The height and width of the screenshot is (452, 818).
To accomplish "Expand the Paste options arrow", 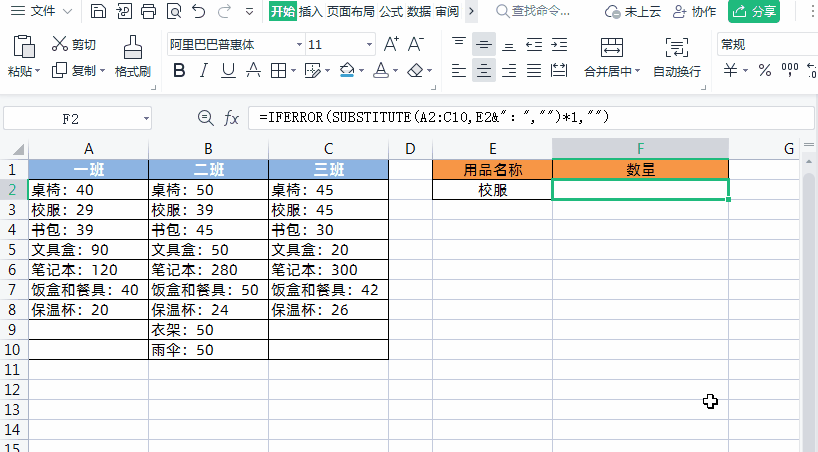I will (38, 70).
